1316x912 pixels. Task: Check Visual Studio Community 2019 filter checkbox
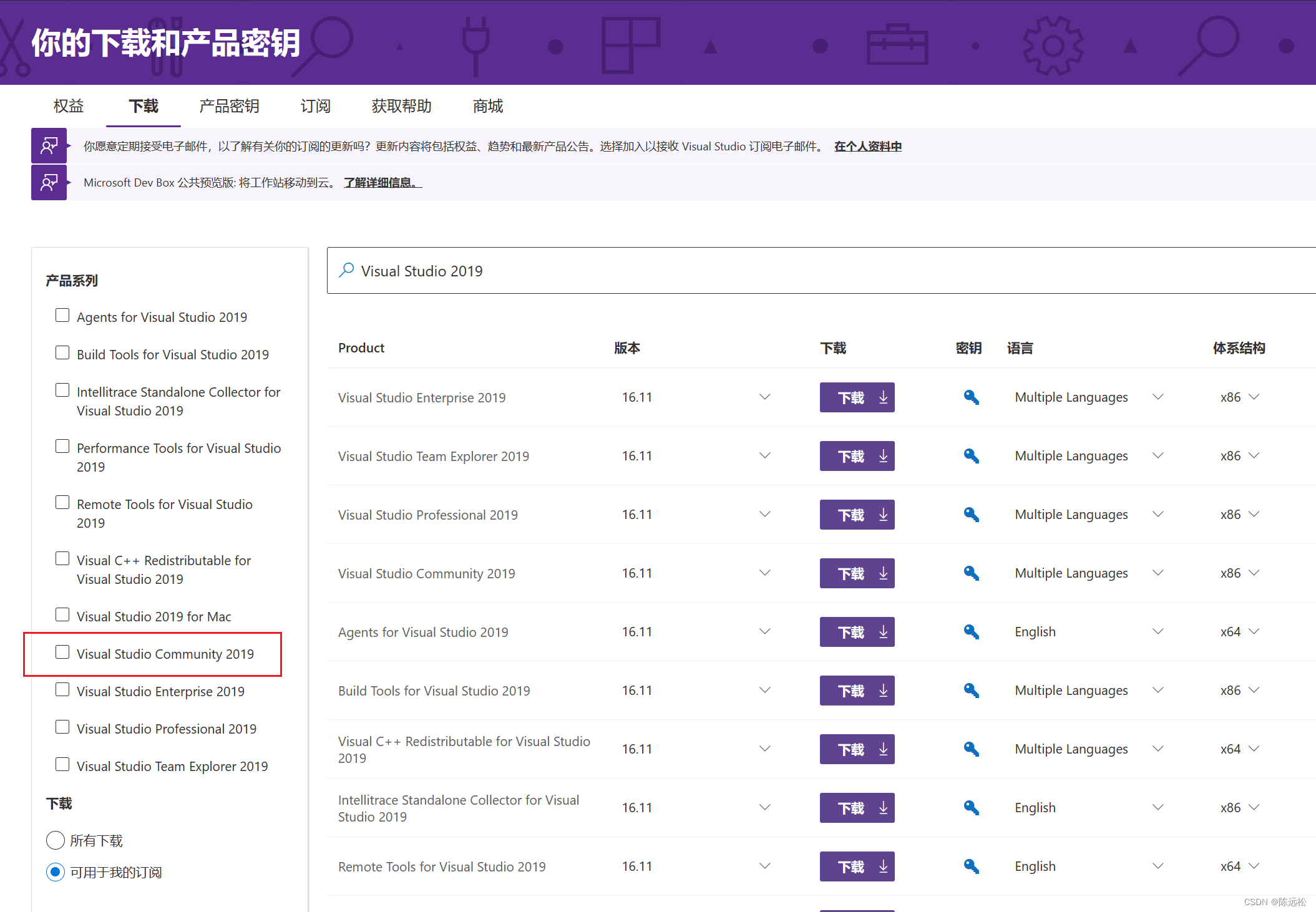point(62,652)
